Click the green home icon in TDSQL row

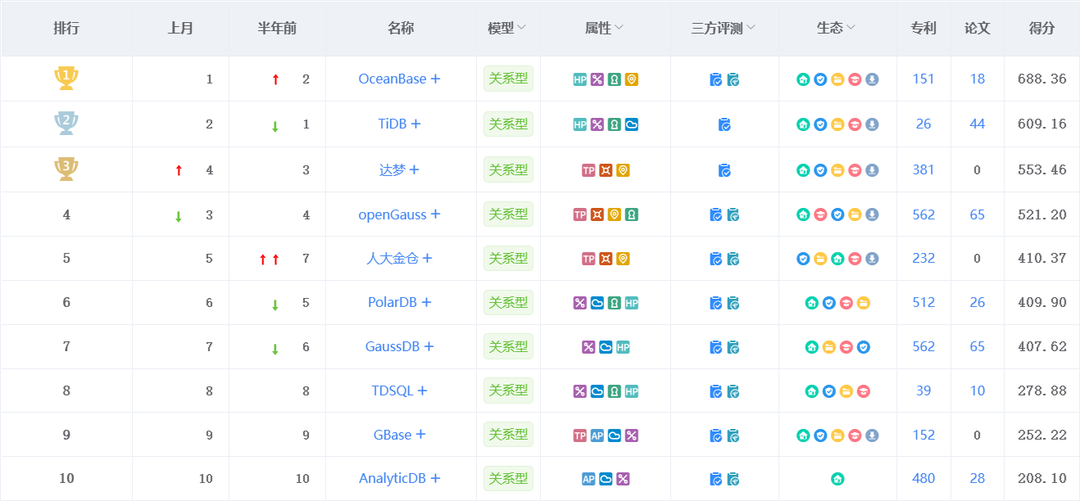click(812, 391)
